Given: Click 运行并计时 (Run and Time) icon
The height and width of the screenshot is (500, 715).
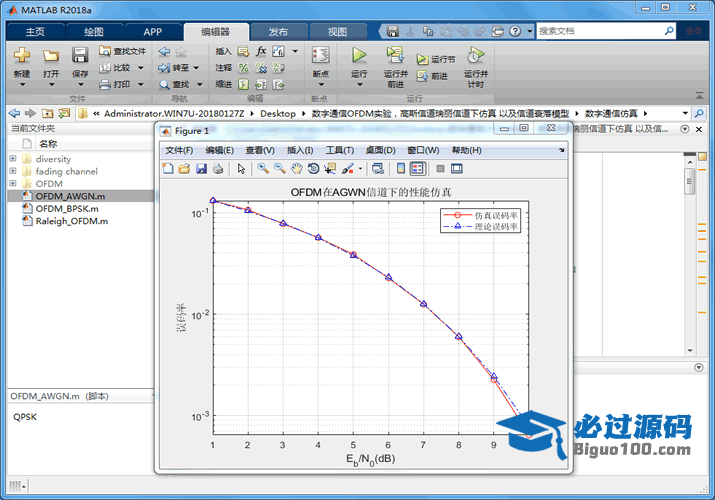Looking at the screenshot, I should click(x=476, y=55).
